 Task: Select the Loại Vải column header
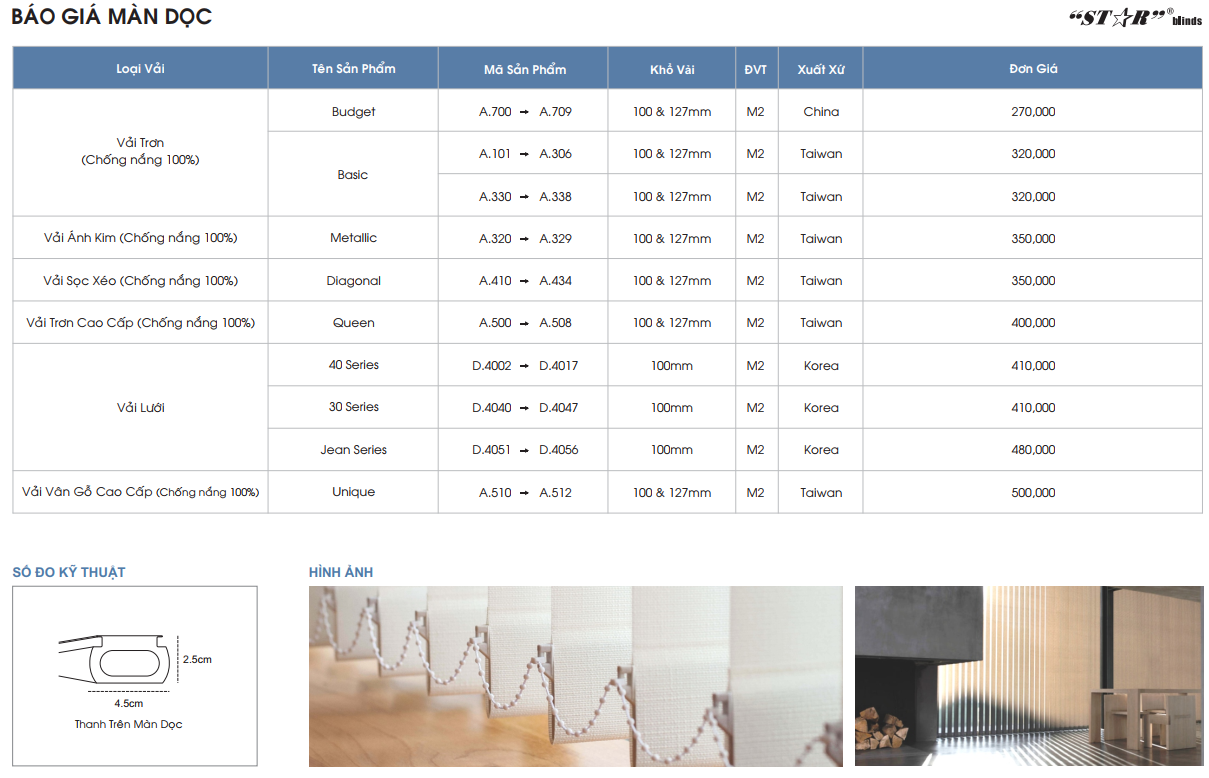pos(140,69)
